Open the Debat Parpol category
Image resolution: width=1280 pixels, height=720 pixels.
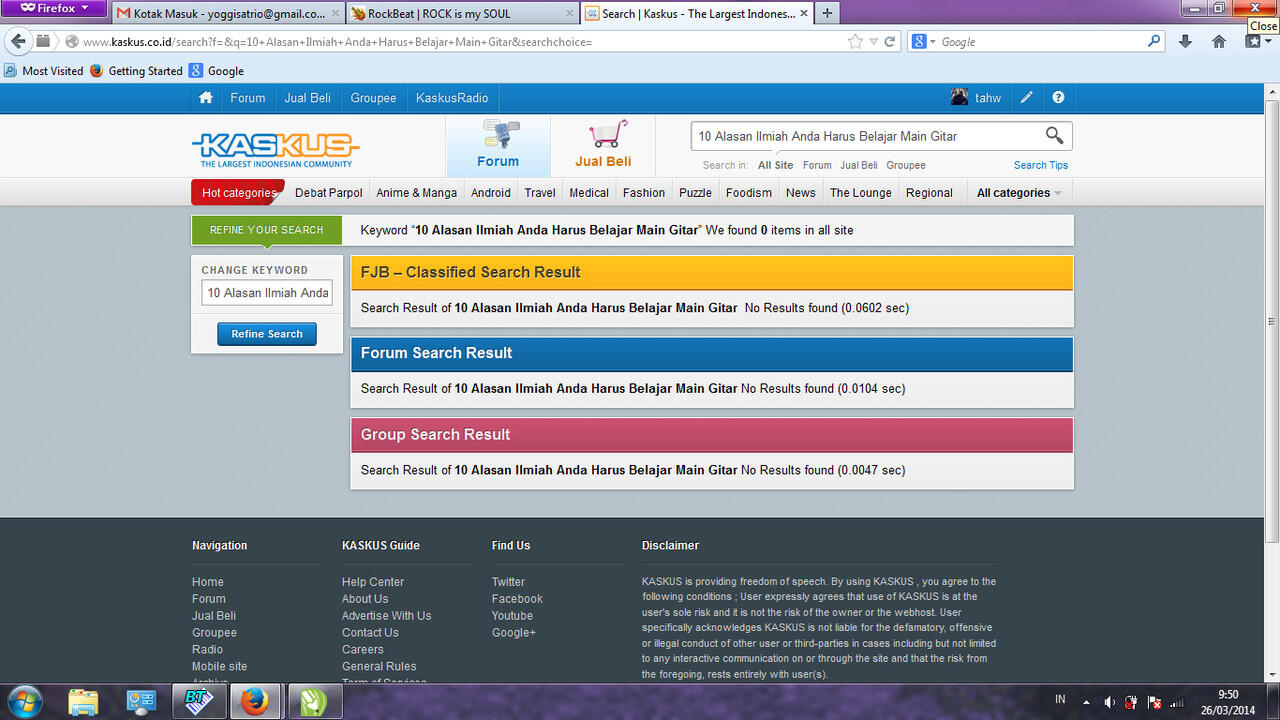pos(329,193)
